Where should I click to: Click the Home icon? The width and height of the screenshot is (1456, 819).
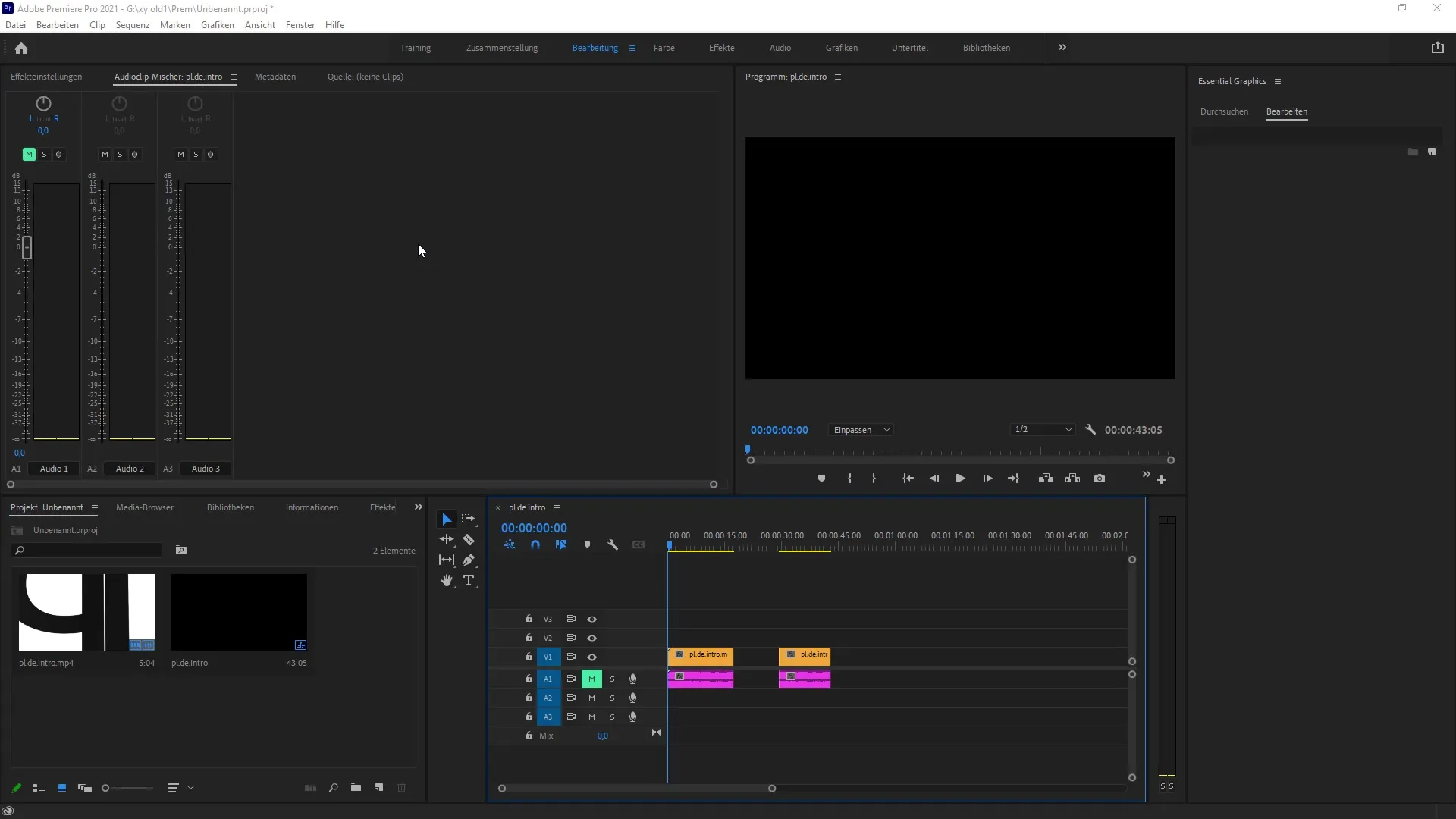(x=21, y=49)
